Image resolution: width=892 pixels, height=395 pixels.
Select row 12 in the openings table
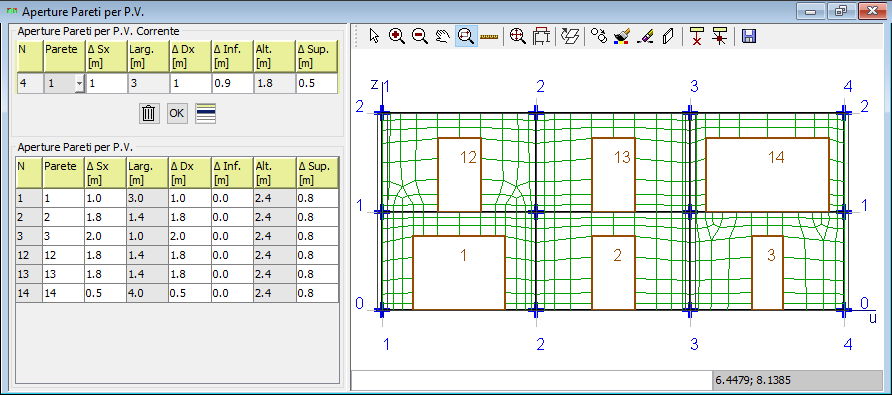(x=177, y=255)
